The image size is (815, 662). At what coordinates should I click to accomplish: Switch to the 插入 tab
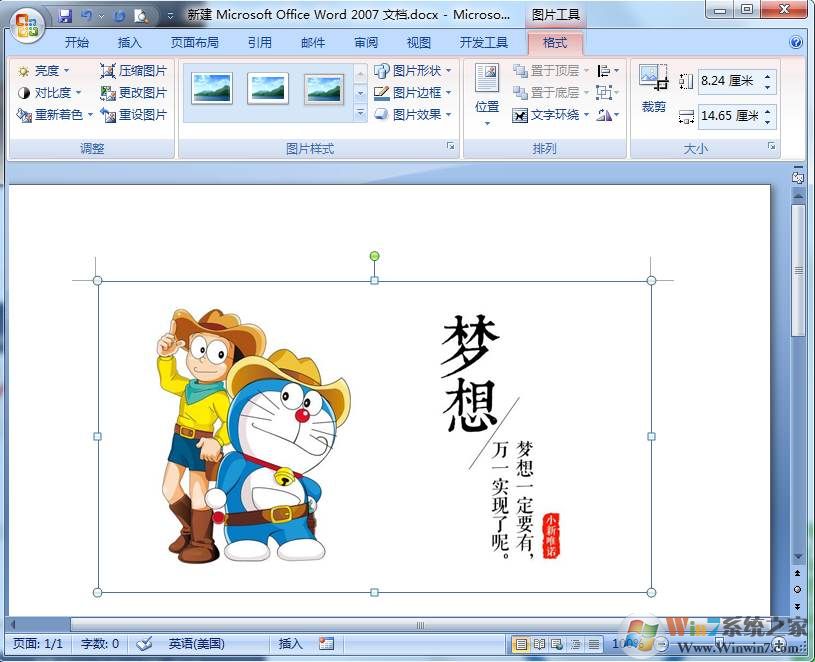coord(130,43)
